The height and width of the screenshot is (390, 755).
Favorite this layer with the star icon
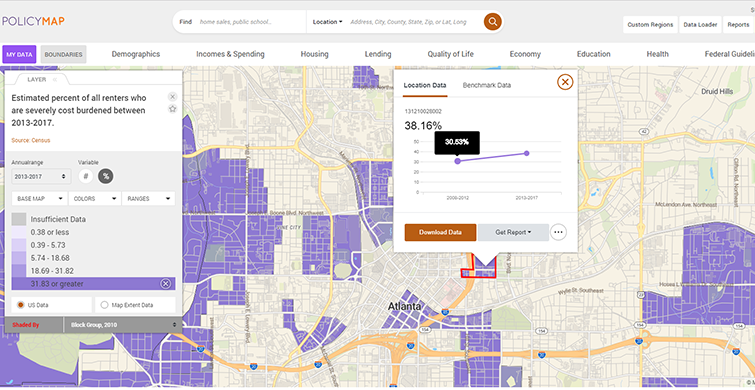(x=173, y=109)
